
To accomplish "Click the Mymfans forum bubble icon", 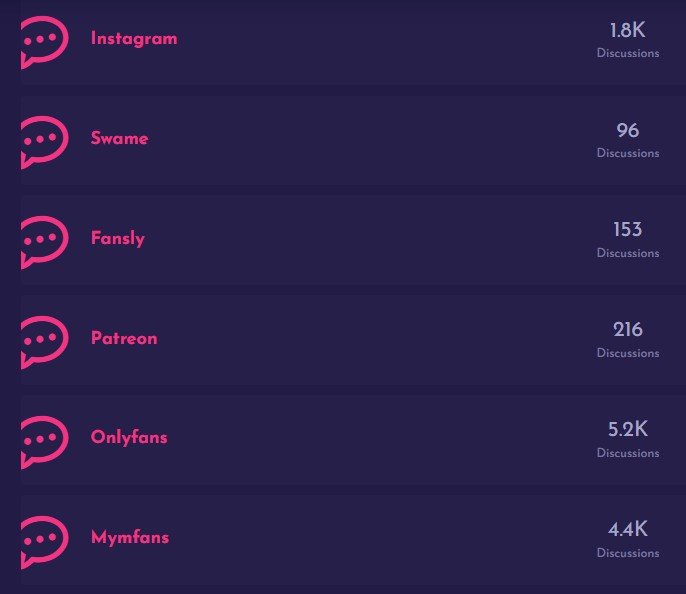I will coord(44,541).
